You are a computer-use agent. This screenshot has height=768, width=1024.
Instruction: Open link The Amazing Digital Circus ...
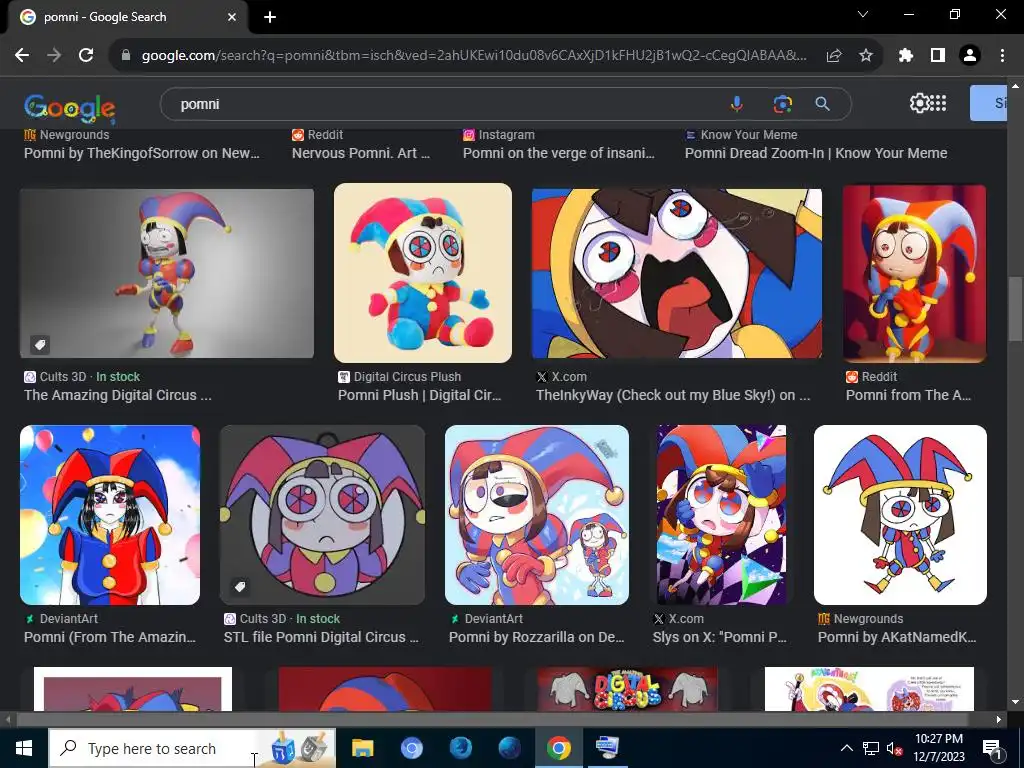(x=118, y=395)
